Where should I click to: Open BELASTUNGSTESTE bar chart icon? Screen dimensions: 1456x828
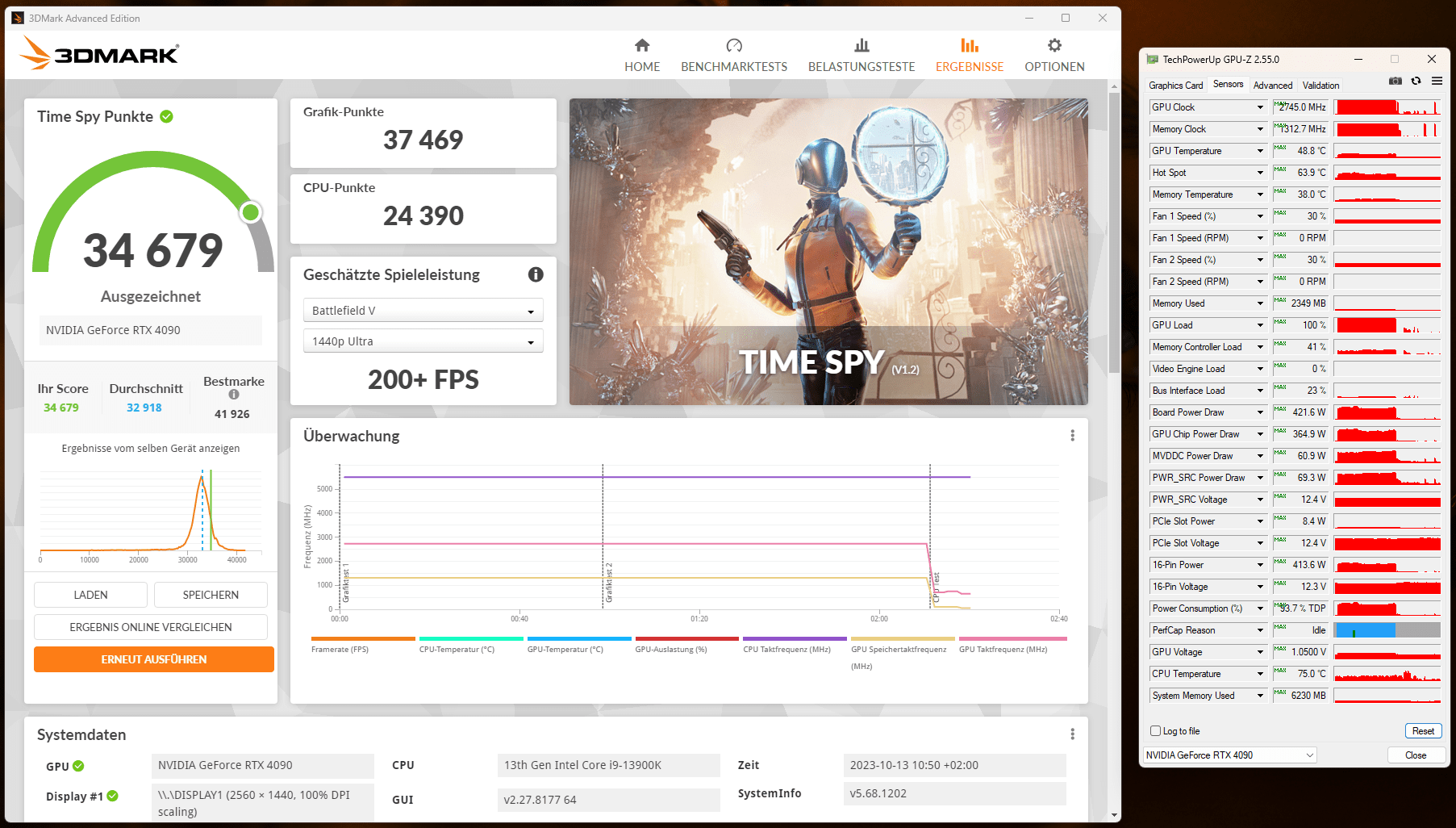pos(862,45)
